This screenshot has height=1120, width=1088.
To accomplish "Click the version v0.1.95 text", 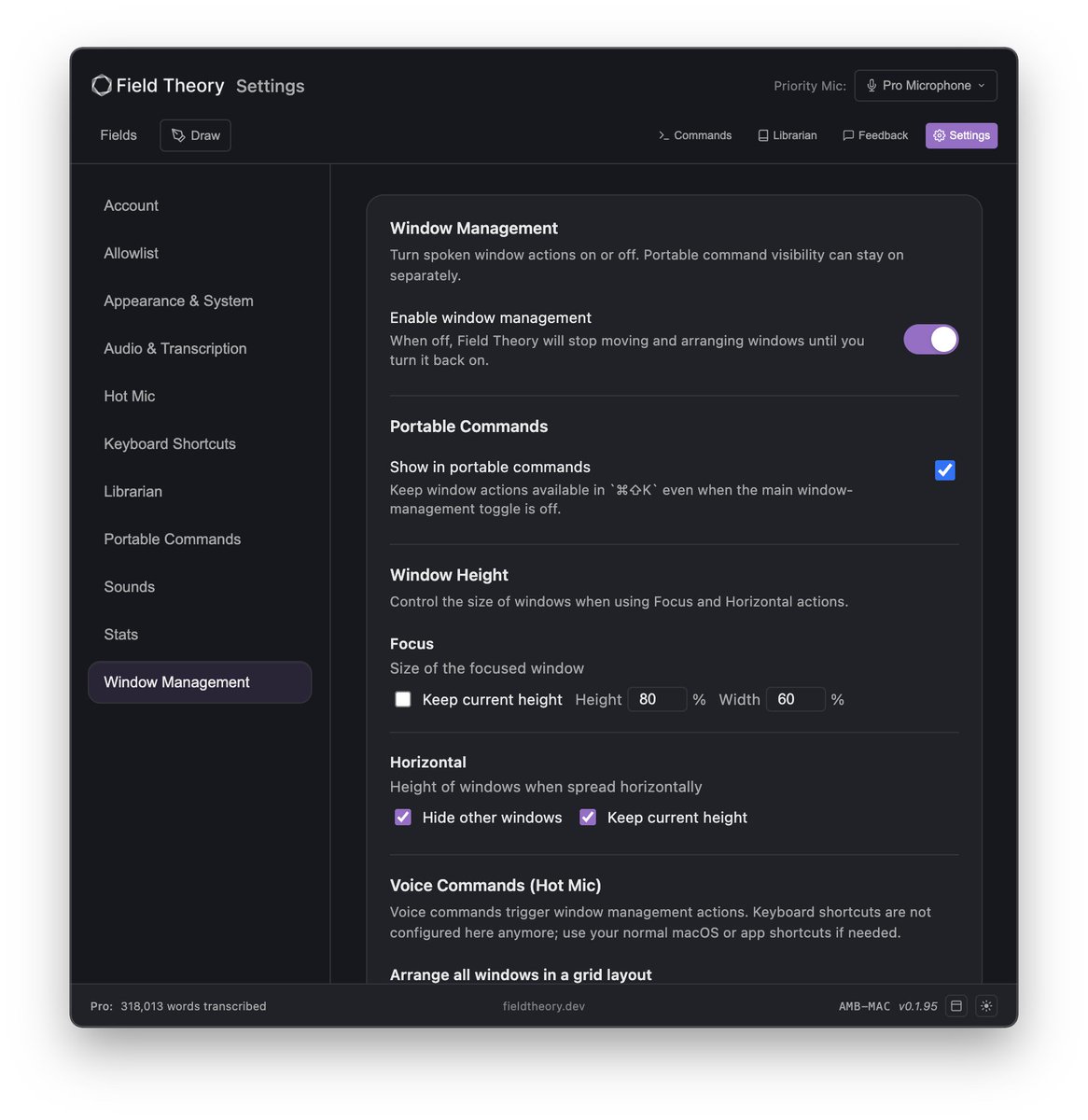I will [x=918, y=1006].
